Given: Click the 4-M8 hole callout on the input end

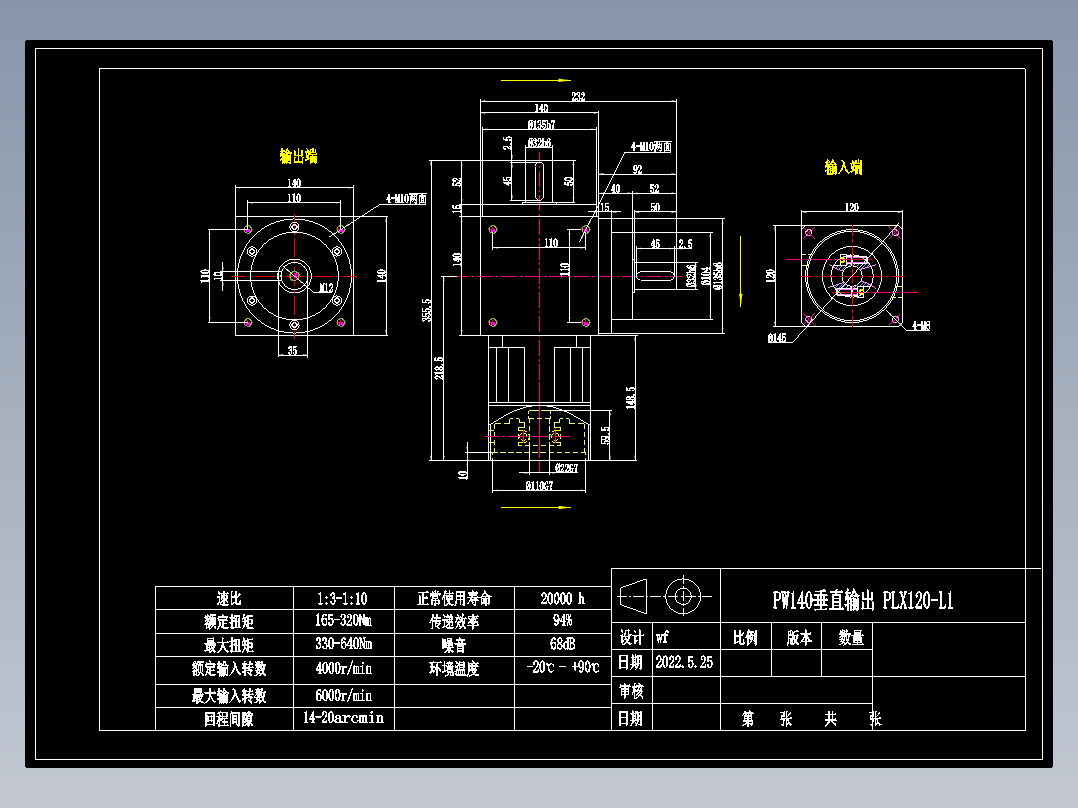Looking at the screenshot, I should click(x=921, y=325).
